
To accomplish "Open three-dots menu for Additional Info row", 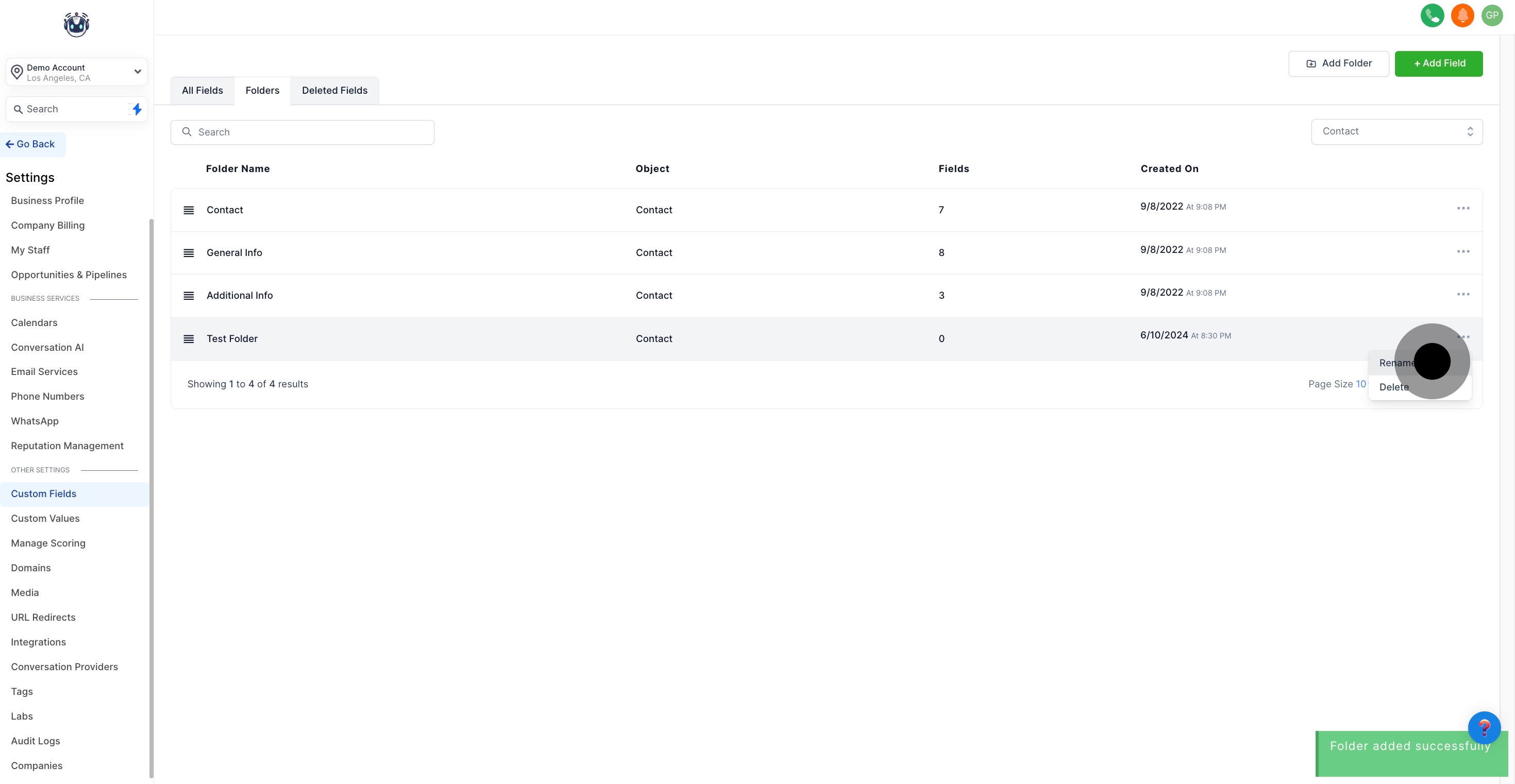I will click(x=1462, y=294).
